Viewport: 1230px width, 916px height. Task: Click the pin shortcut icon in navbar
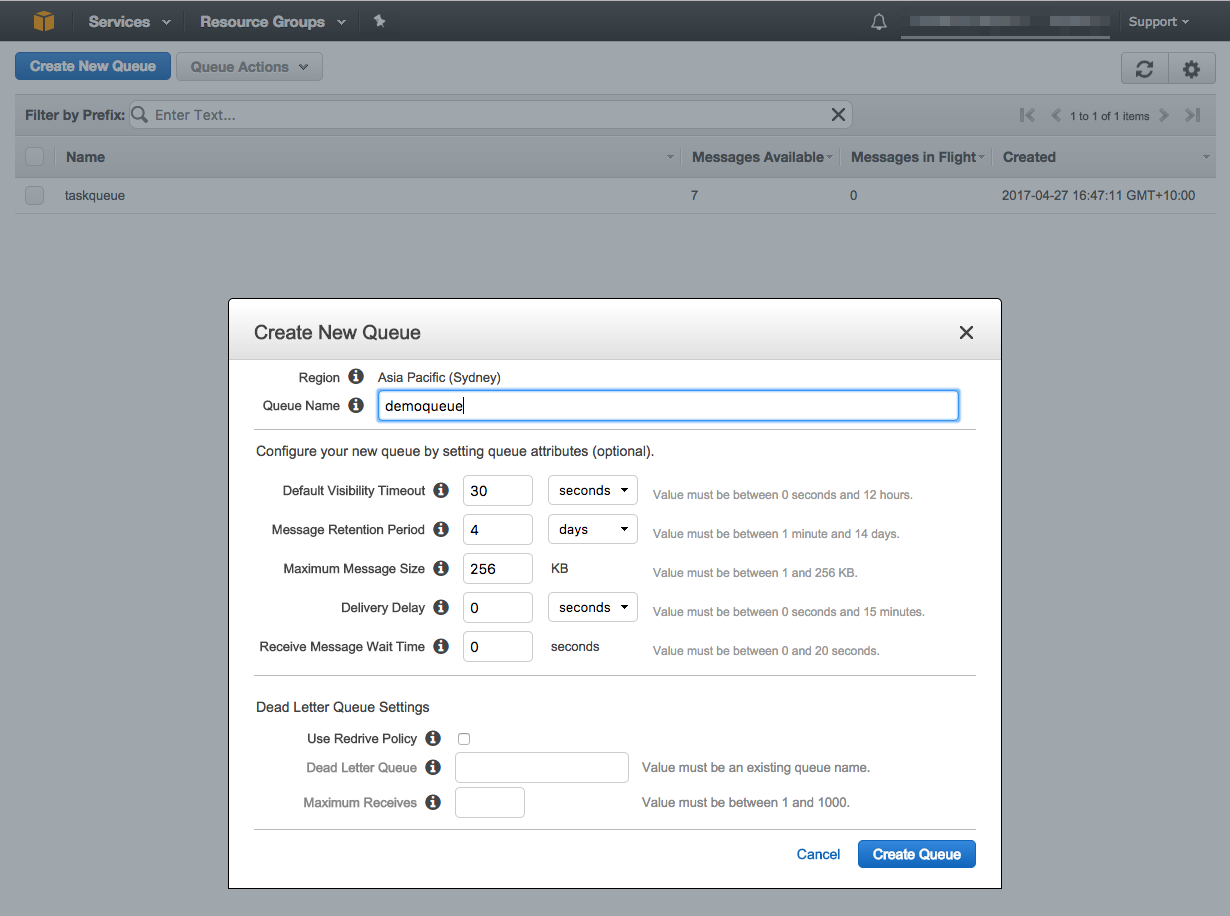379,21
